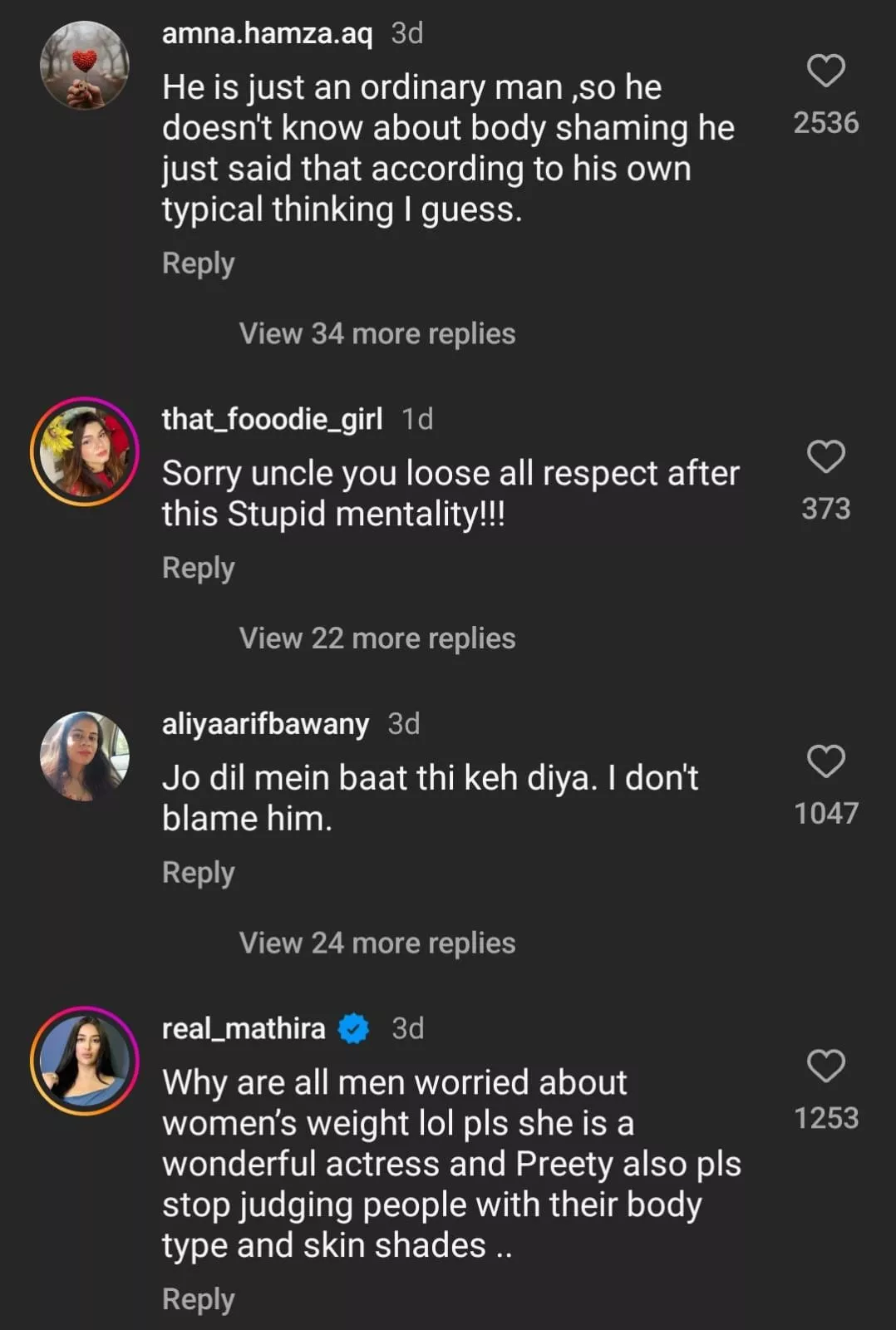Image resolution: width=896 pixels, height=1330 pixels.
Task: Expand View 34 more replies
Action: [x=377, y=334]
